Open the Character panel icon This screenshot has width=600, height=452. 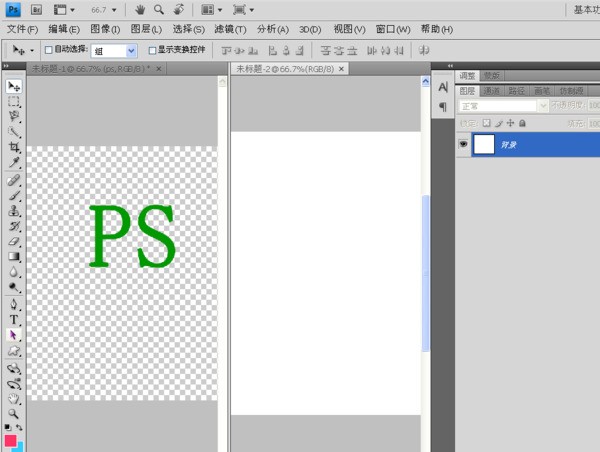coord(443,88)
